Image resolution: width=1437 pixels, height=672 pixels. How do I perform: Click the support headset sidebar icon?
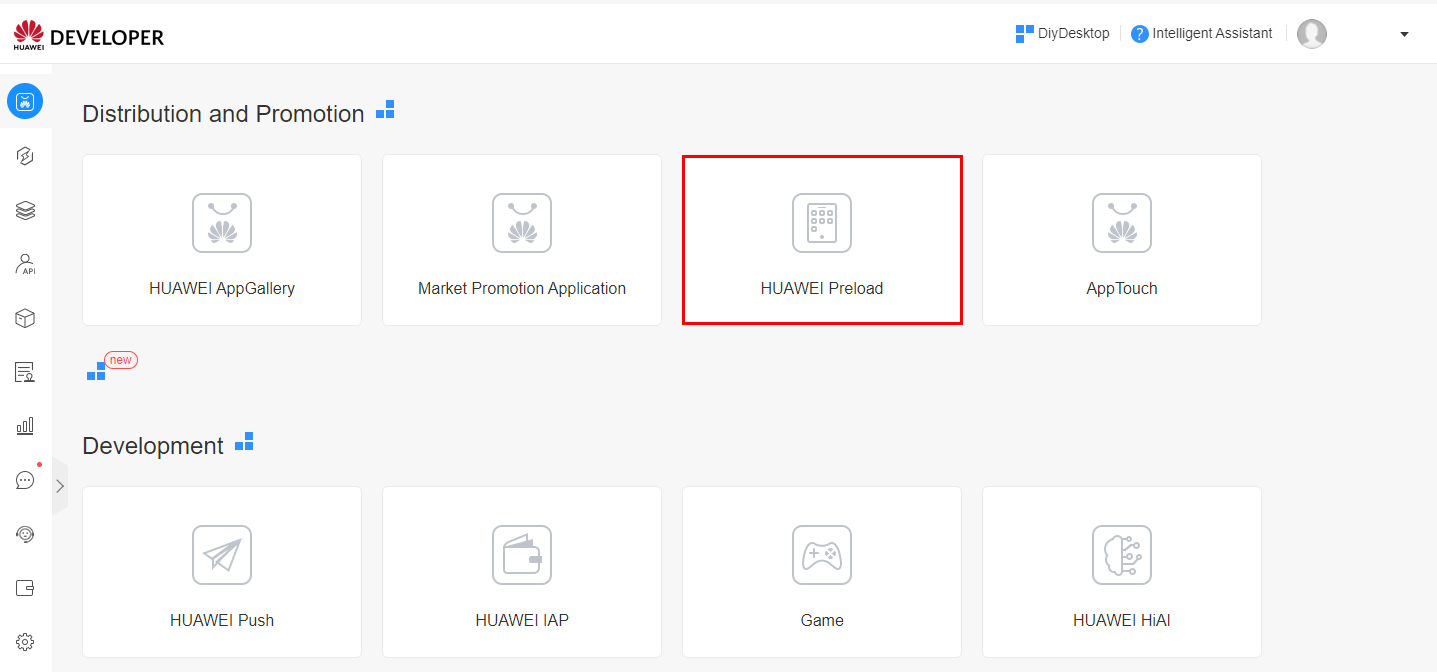26,534
